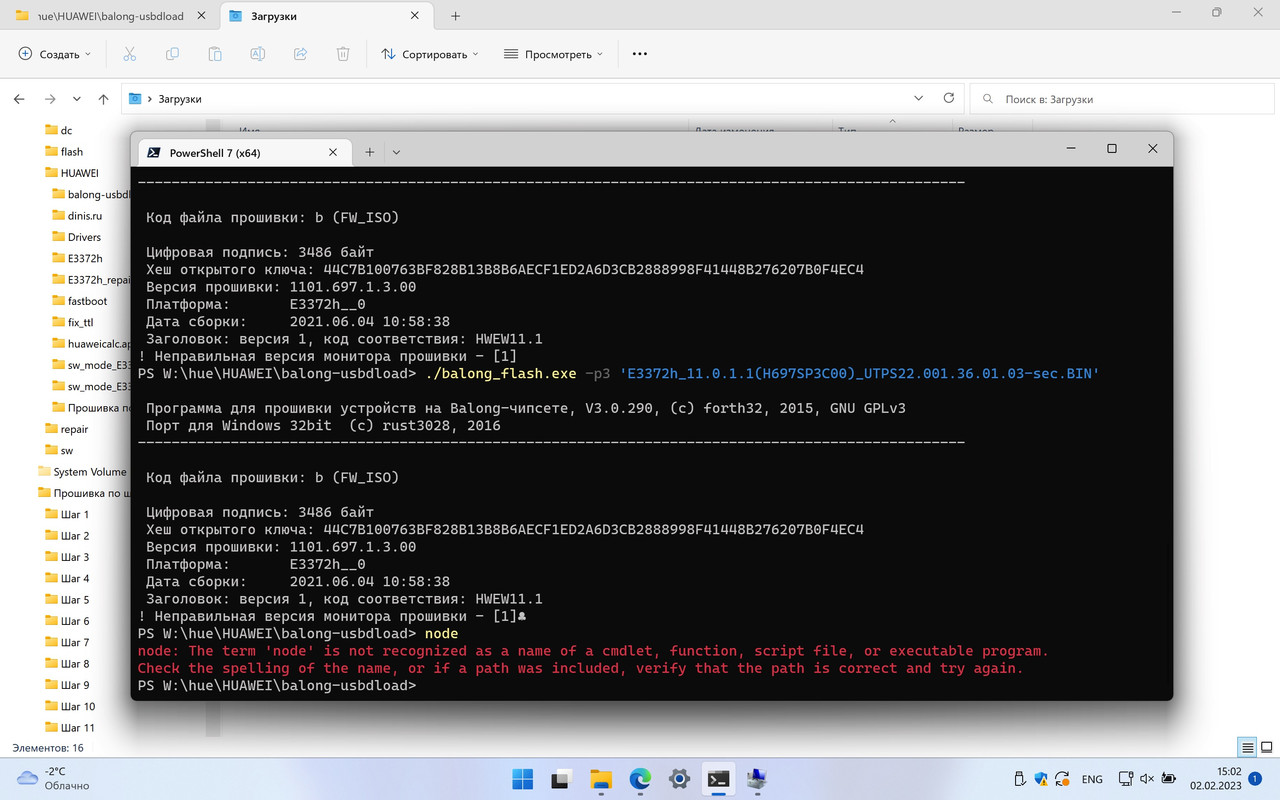Open the Просмотреть dropdown menu
1280x800 pixels.
tap(554, 54)
